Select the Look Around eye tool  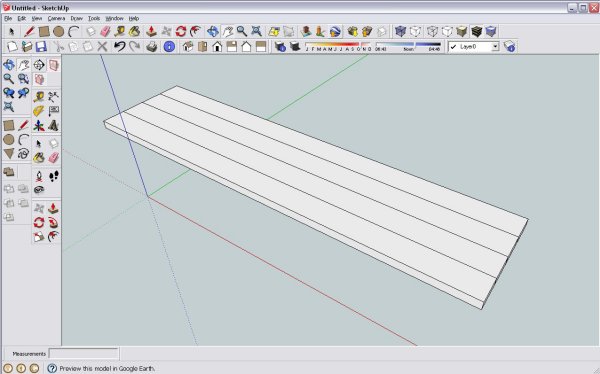[x=39, y=190]
